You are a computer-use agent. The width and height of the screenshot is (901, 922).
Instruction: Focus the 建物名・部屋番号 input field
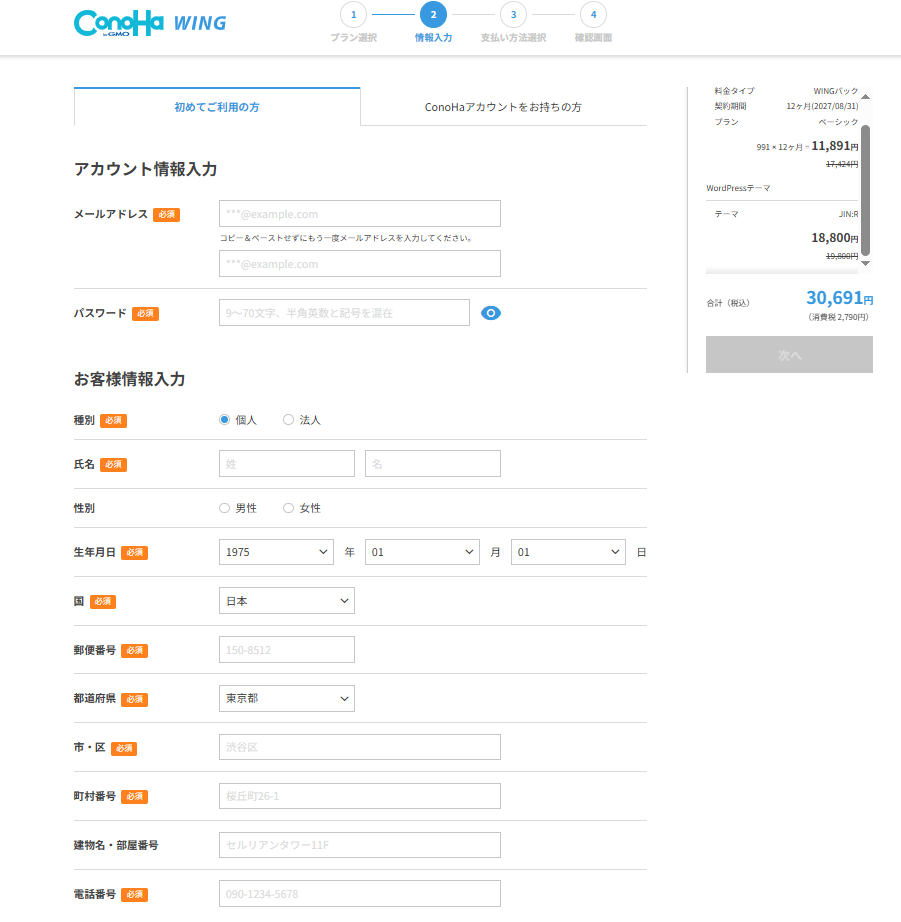360,845
